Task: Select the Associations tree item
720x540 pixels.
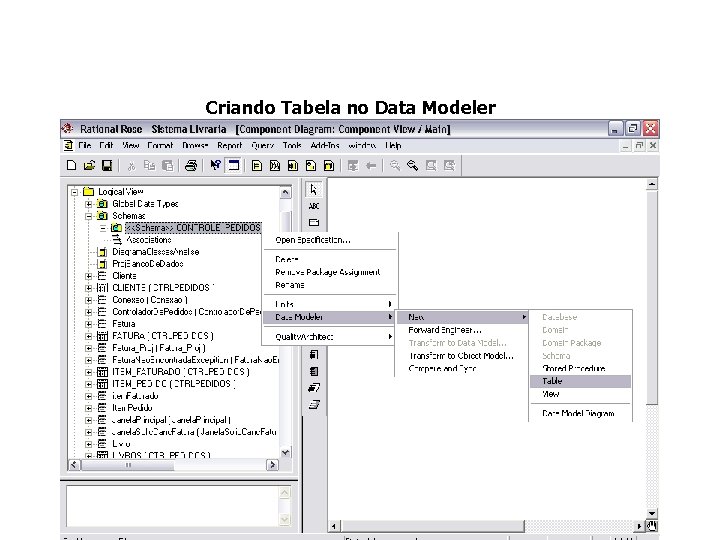Action: pyautogui.click(x=149, y=240)
